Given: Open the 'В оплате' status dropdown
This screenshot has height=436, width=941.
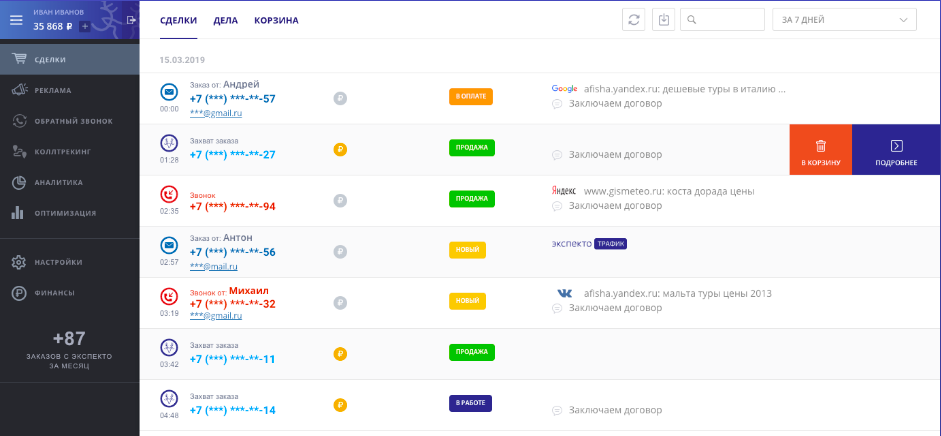Looking at the screenshot, I should pos(471,97).
